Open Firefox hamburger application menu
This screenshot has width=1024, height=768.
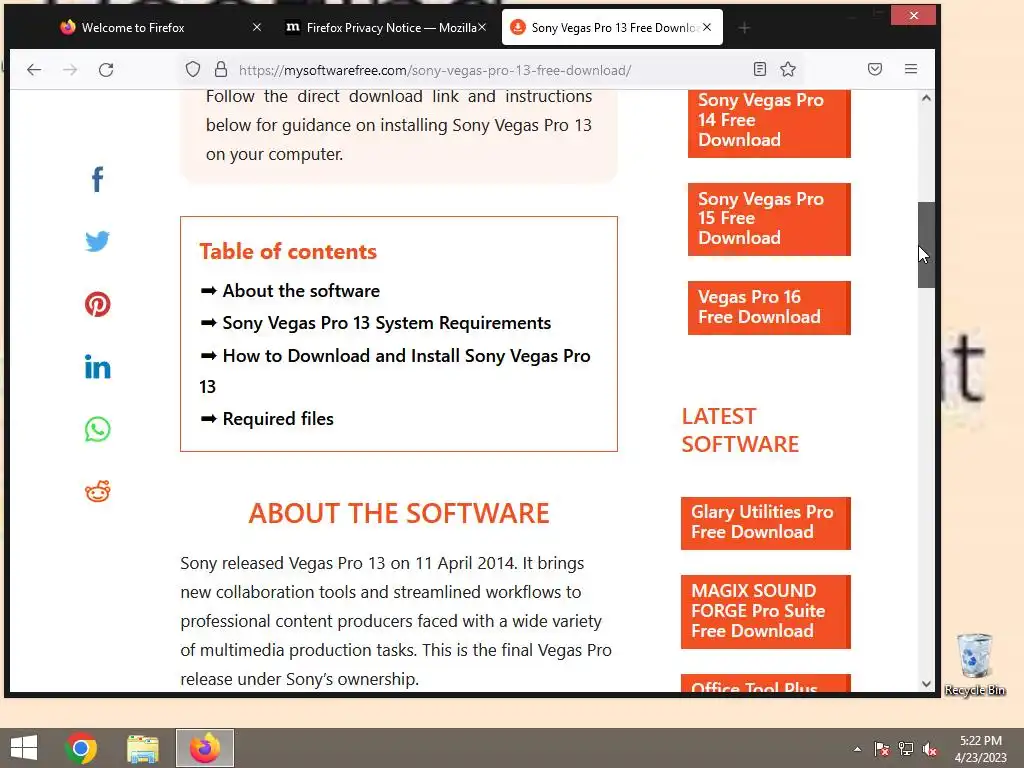(911, 69)
